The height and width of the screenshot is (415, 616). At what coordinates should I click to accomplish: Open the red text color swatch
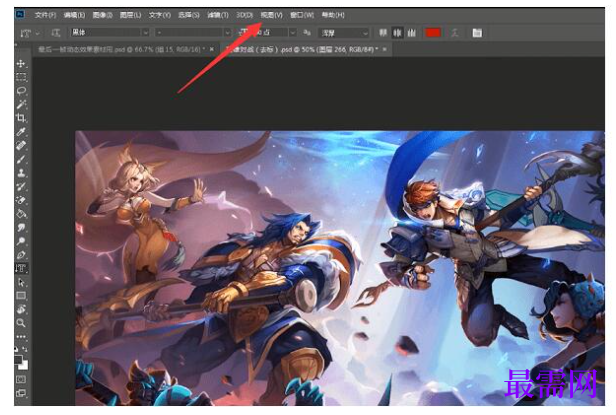[433, 33]
